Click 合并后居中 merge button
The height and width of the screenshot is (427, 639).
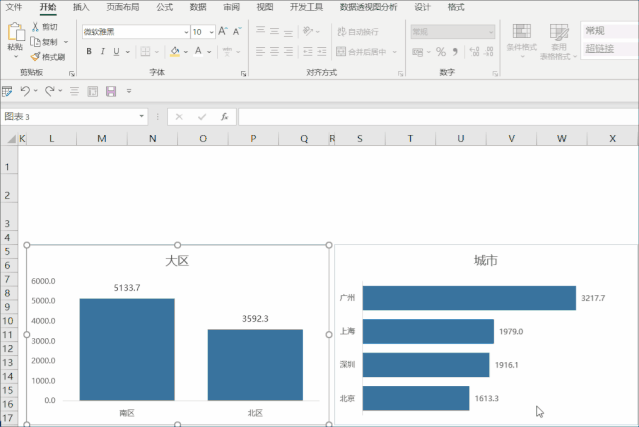coord(361,52)
